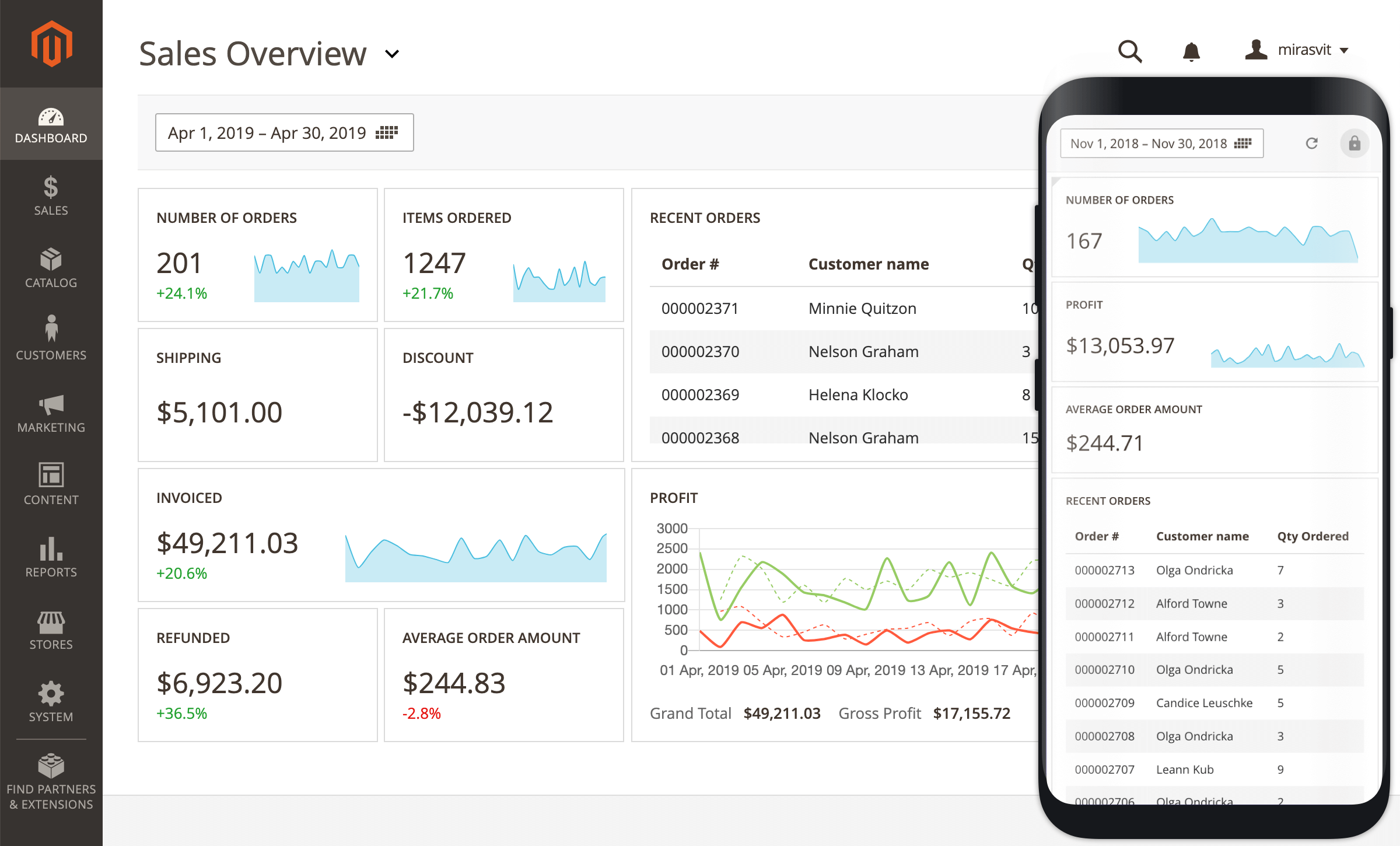Click the Invoiced $49,211.03 value
Screen dimensions: 1400x846
pyautogui.click(x=228, y=543)
